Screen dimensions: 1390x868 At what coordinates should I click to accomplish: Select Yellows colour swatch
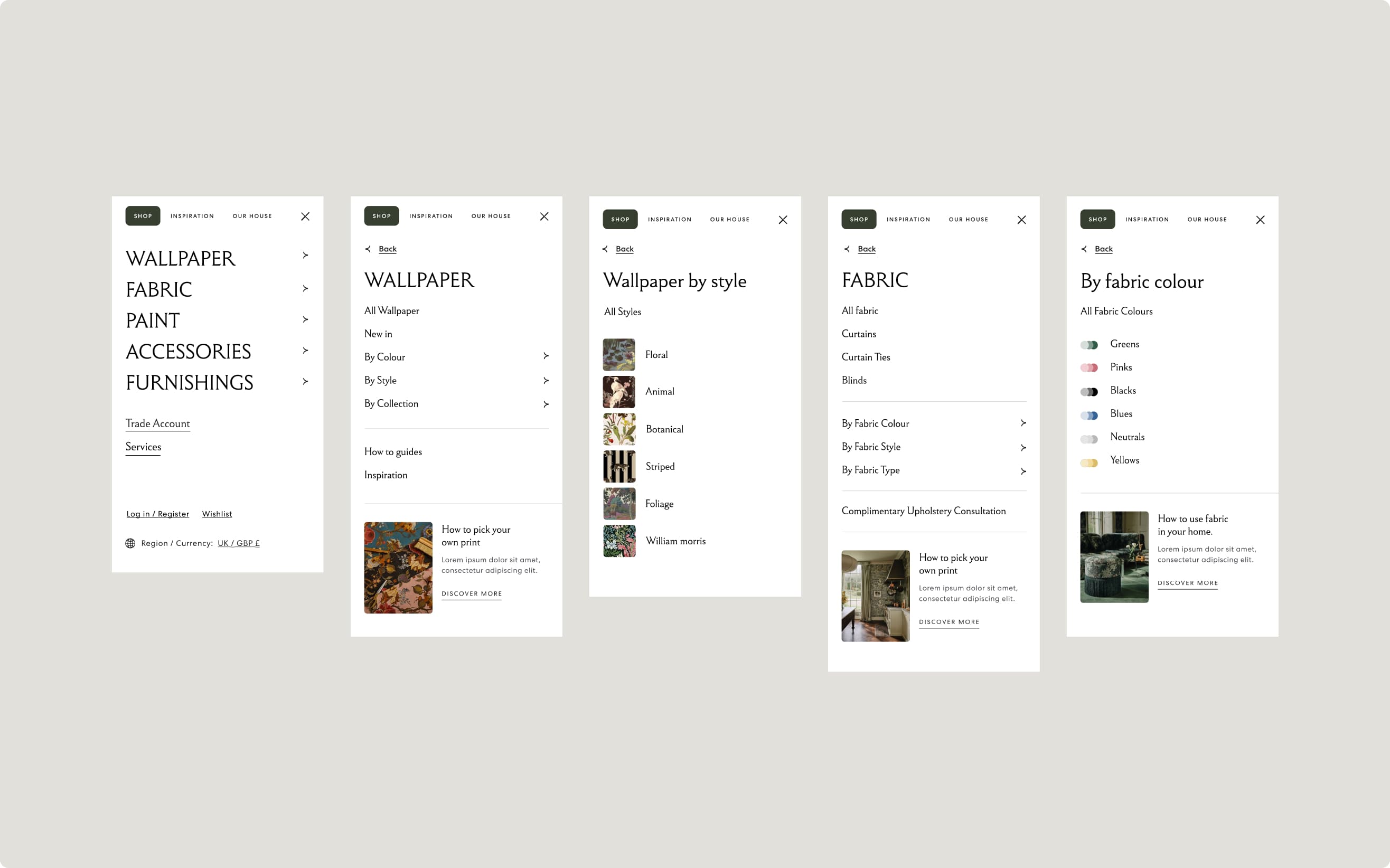point(1089,463)
